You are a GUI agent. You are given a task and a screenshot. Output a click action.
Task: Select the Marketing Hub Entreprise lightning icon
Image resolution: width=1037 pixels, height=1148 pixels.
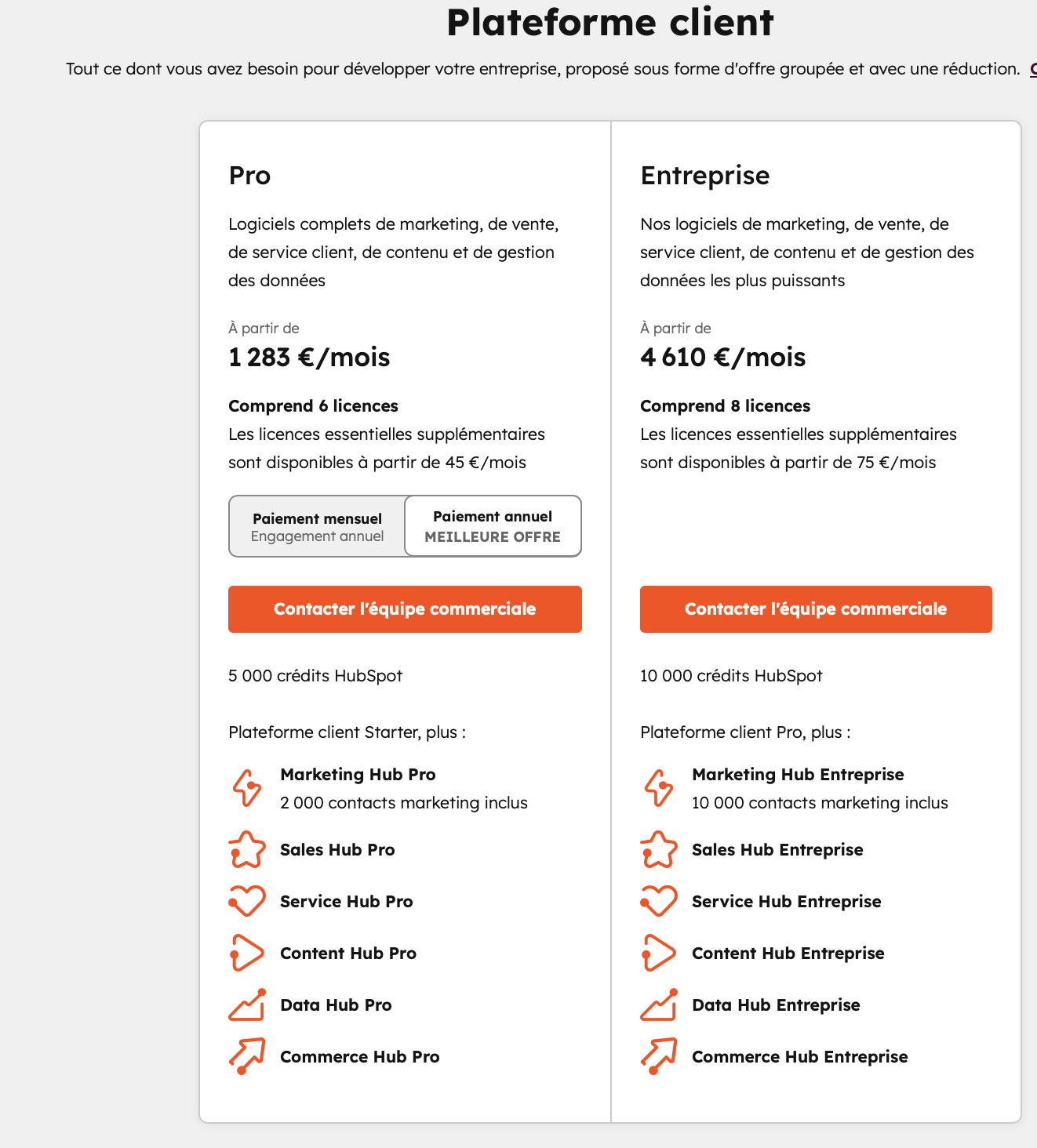point(659,787)
